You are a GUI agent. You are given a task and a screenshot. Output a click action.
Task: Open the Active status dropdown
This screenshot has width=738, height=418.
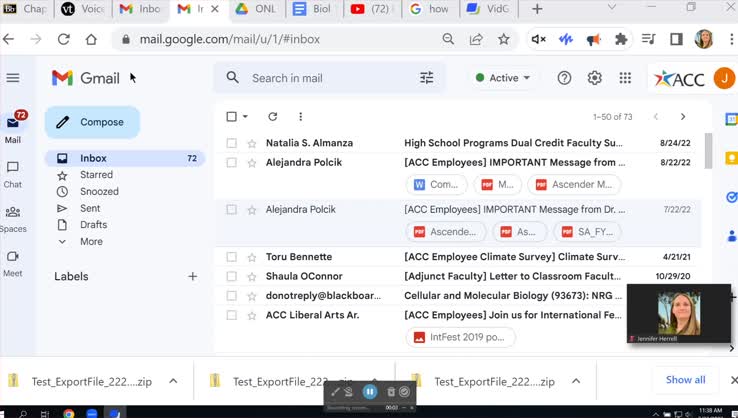[x=503, y=78]
